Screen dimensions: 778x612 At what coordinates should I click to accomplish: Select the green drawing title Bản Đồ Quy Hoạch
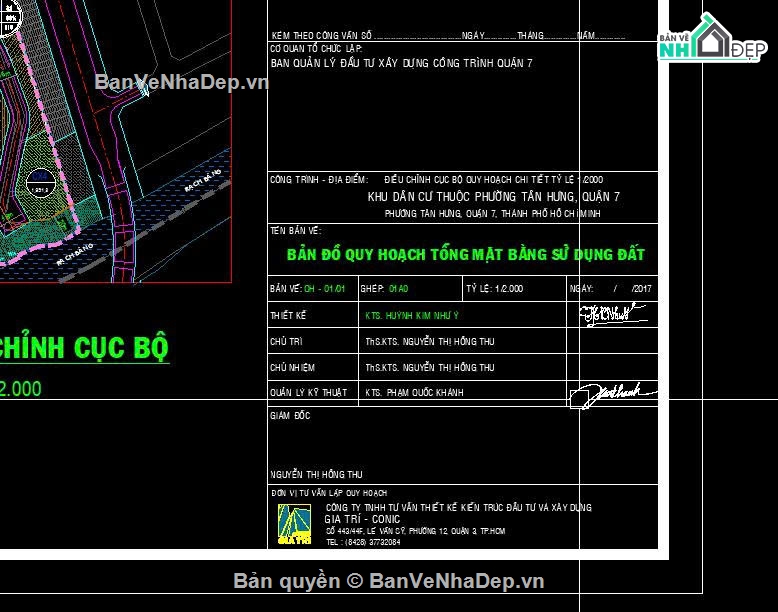click(x=465, y=254)
